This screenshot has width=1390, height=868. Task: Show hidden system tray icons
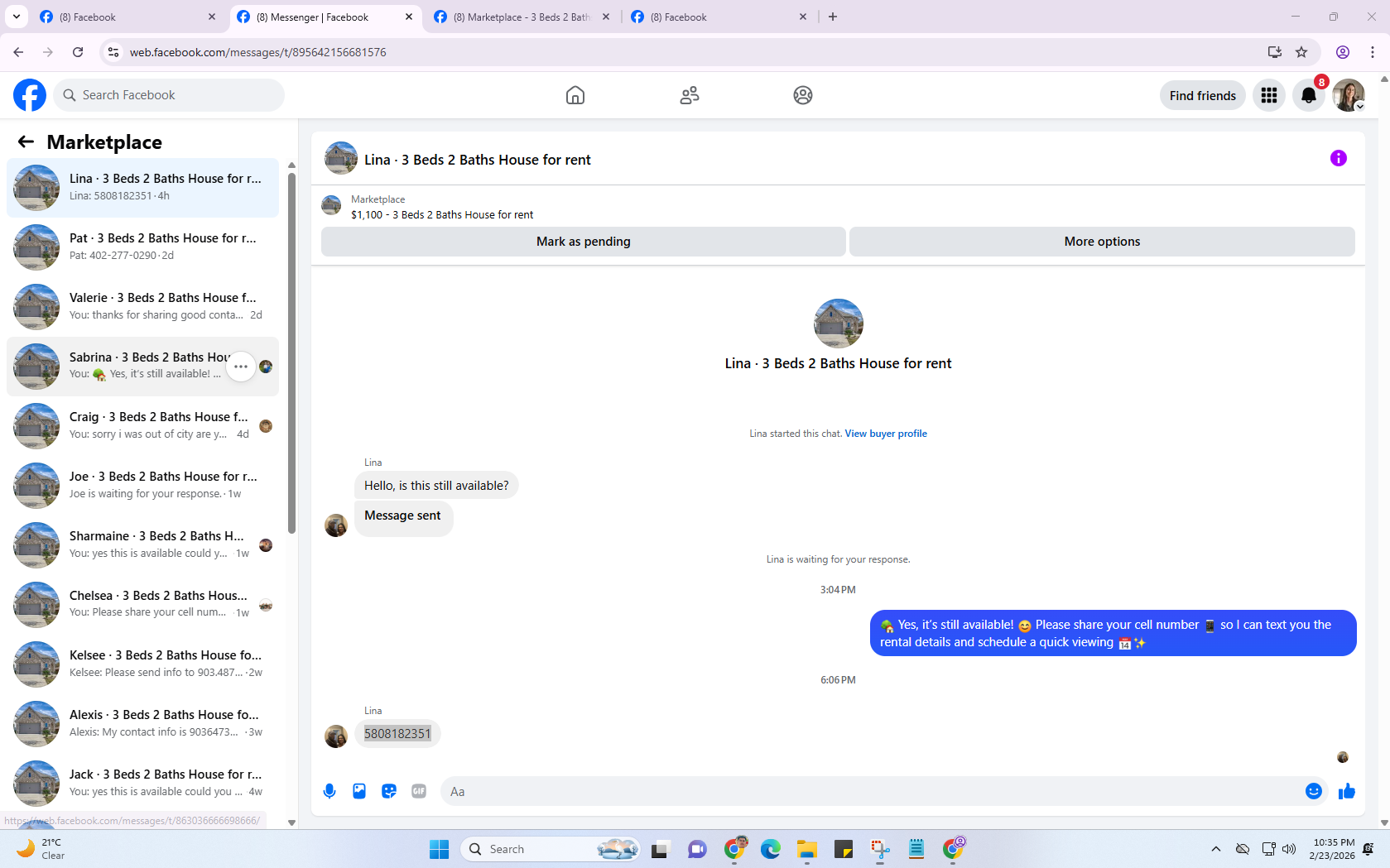[1215, 849]
